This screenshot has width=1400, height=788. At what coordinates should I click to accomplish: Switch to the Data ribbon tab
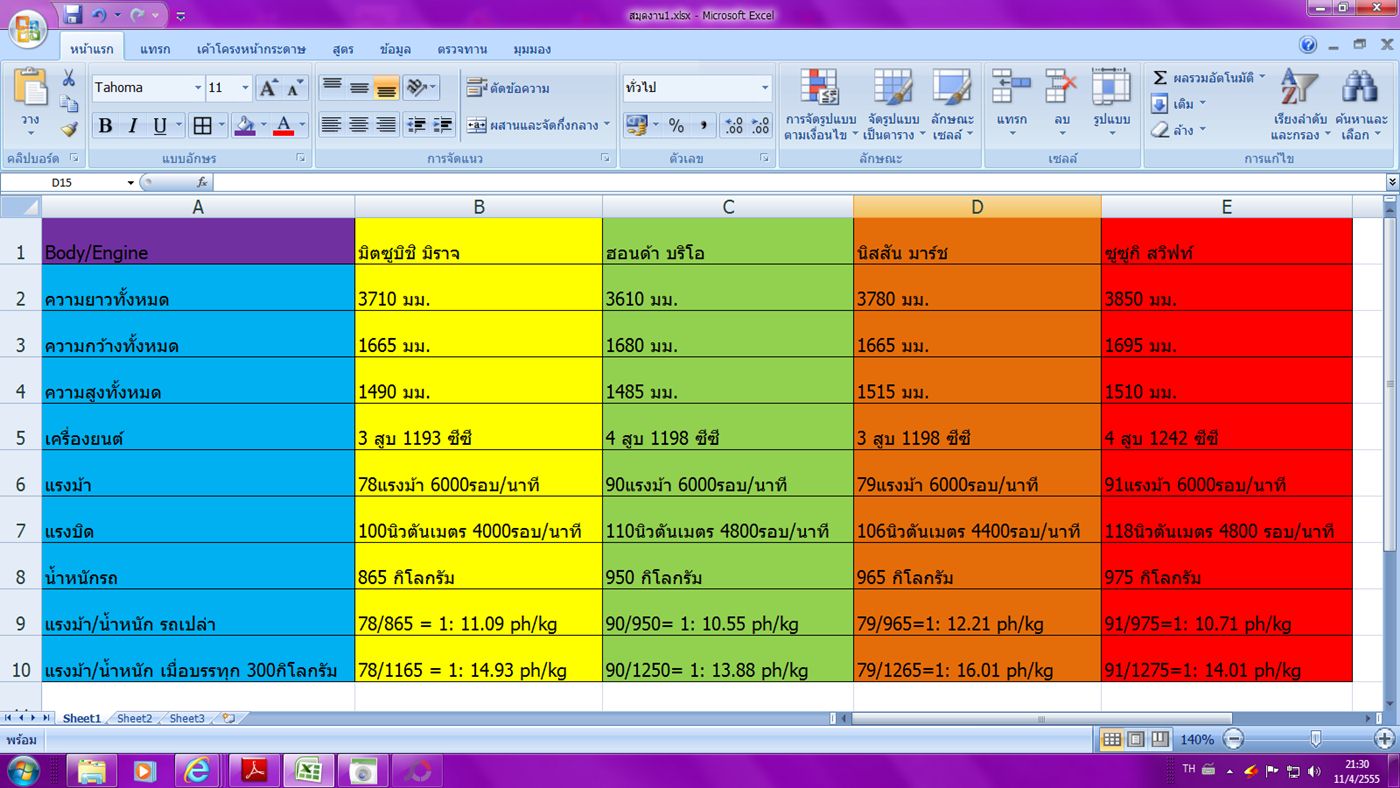pos(395,49)
